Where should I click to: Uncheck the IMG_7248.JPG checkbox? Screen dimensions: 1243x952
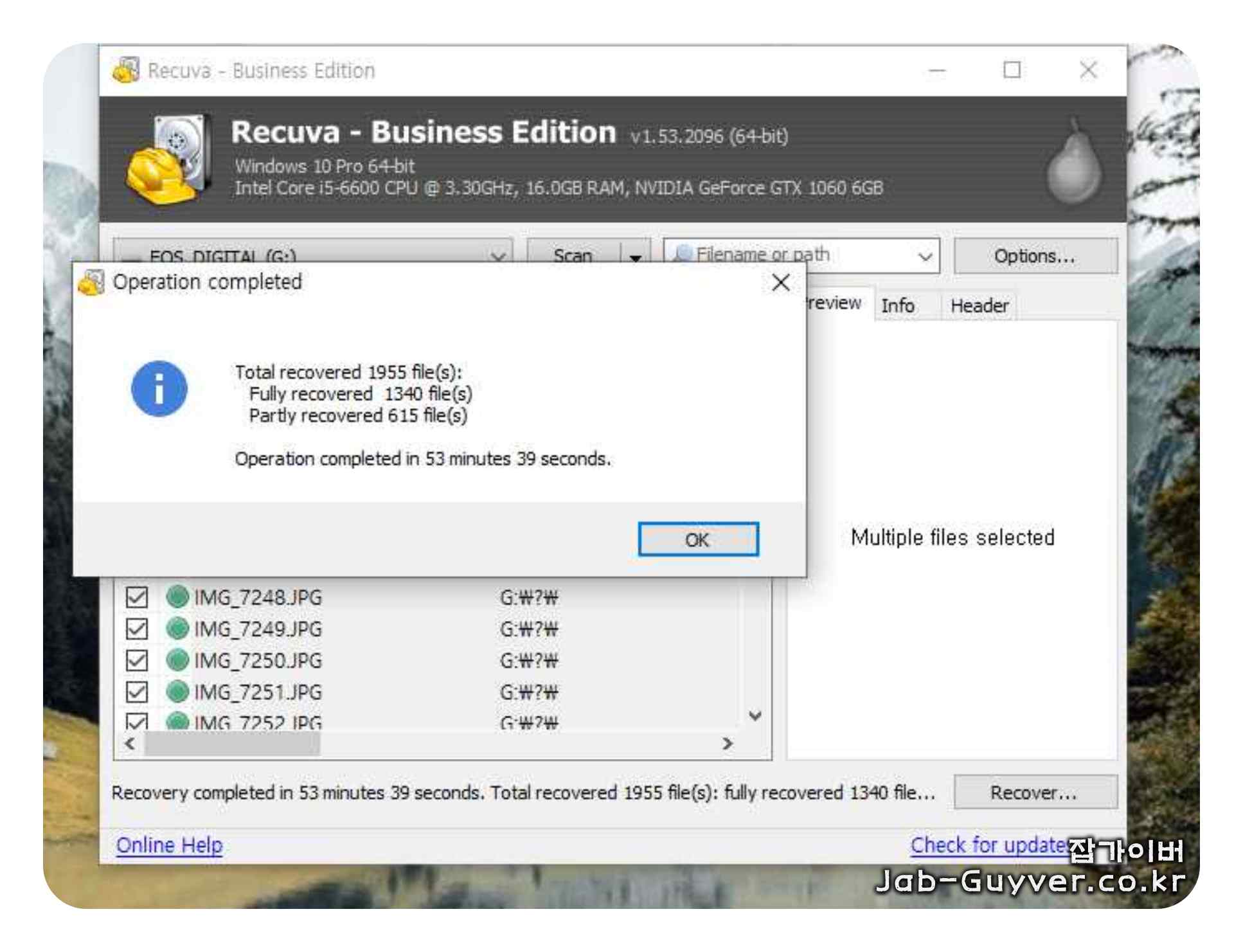pos(137,597)
